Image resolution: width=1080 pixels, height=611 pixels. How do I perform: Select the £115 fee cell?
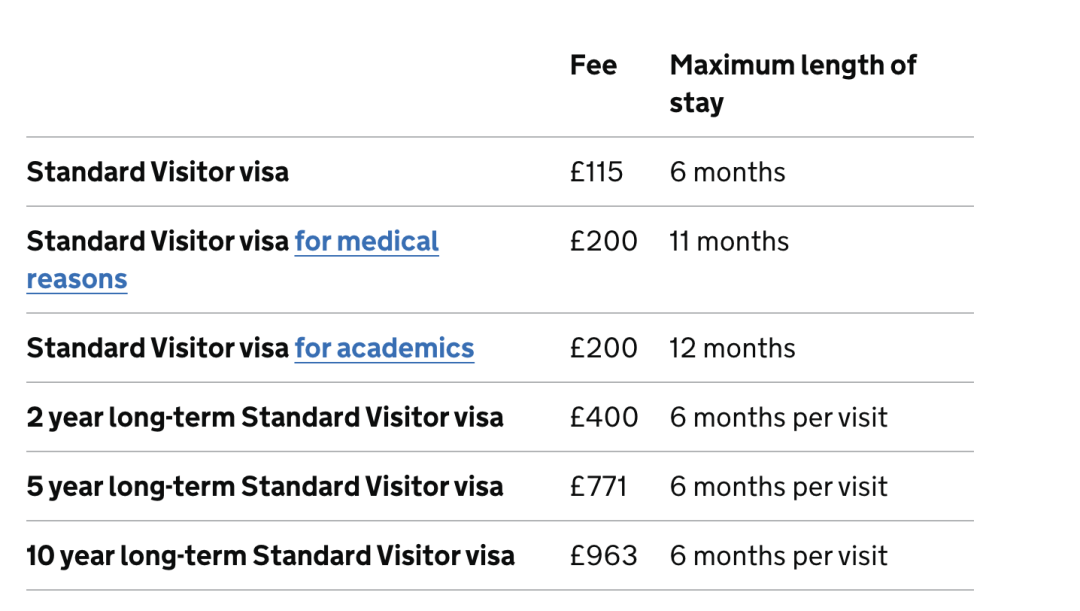596,172
